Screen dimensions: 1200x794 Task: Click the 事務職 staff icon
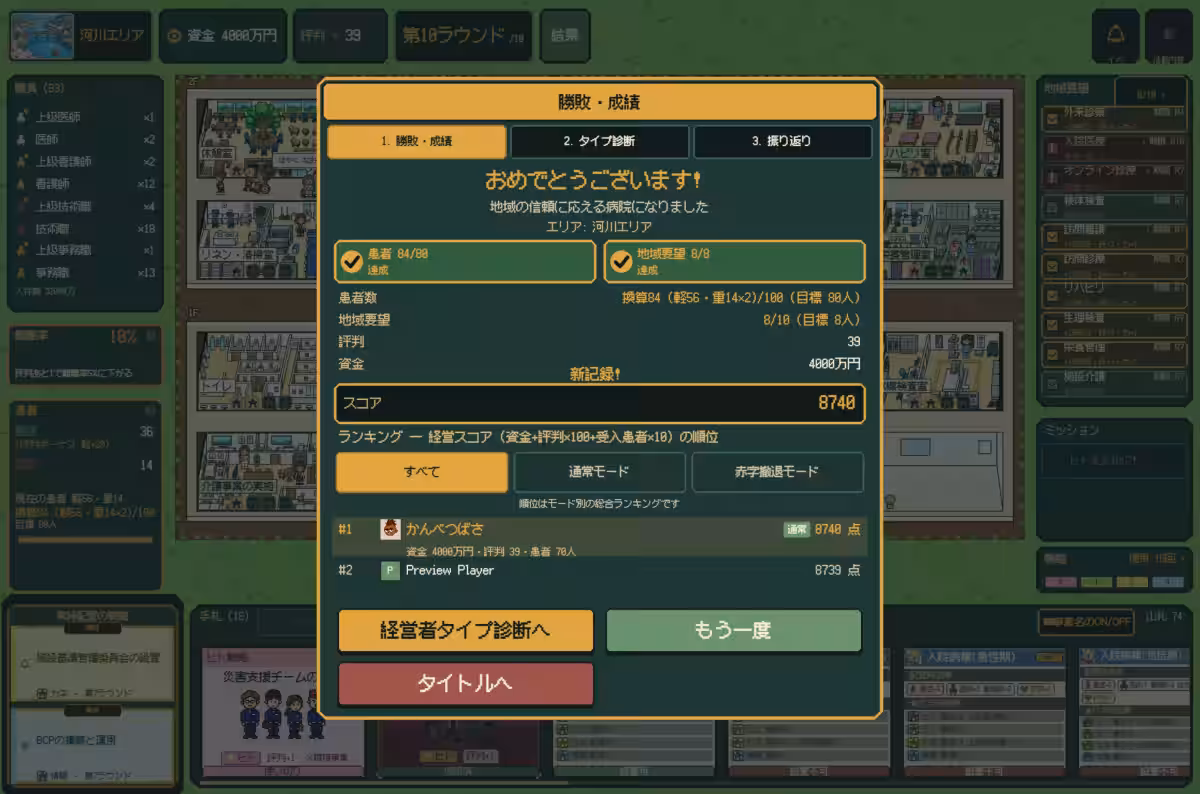(x=21, y=272)
